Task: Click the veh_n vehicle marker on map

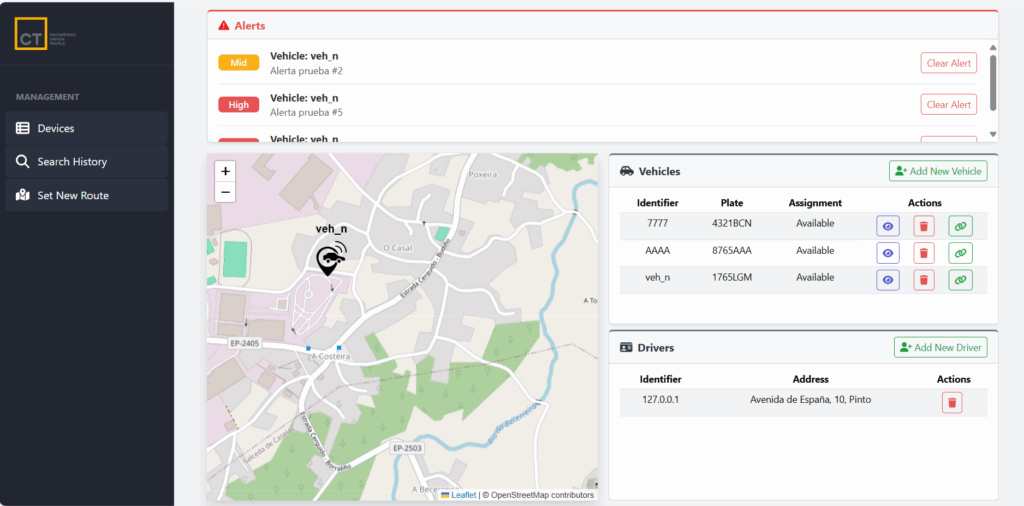Action: pos(331,260)
